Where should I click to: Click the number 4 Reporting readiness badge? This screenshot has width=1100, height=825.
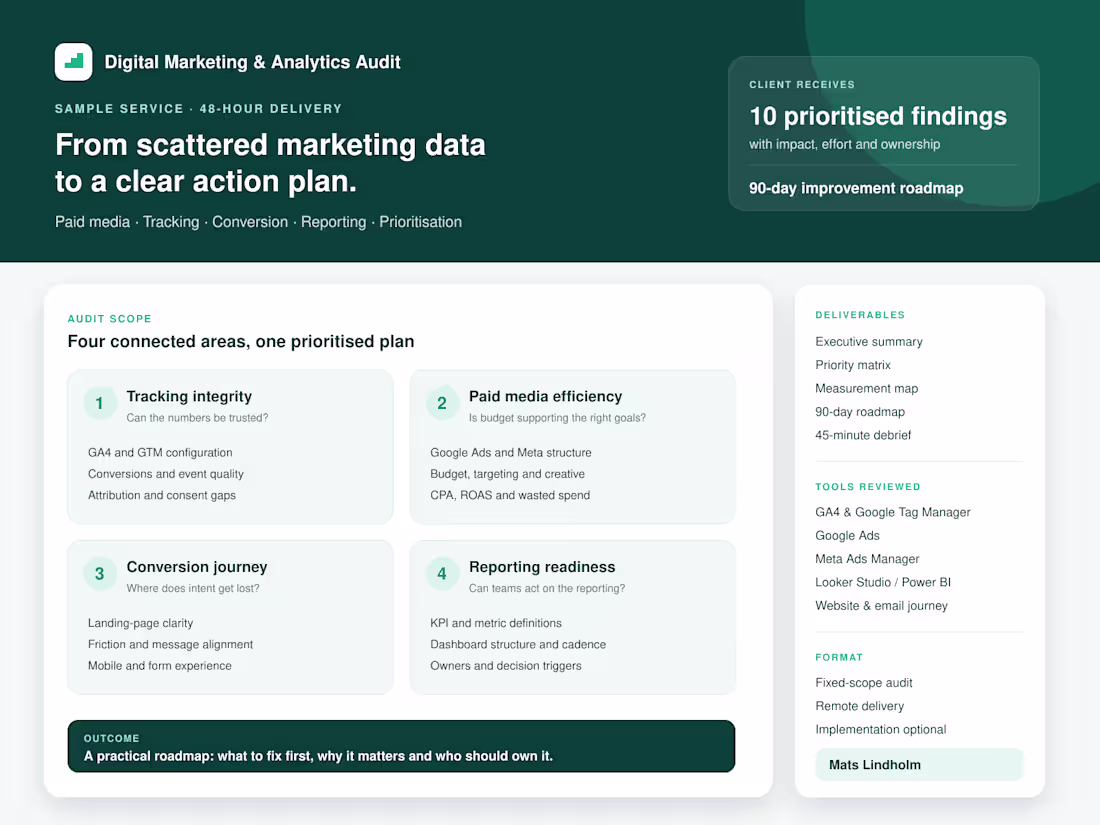442,574
